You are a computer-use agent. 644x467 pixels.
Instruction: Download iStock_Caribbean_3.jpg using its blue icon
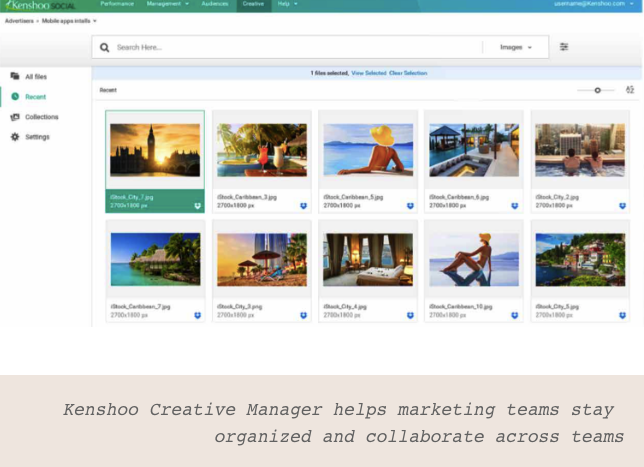[304, 205]
